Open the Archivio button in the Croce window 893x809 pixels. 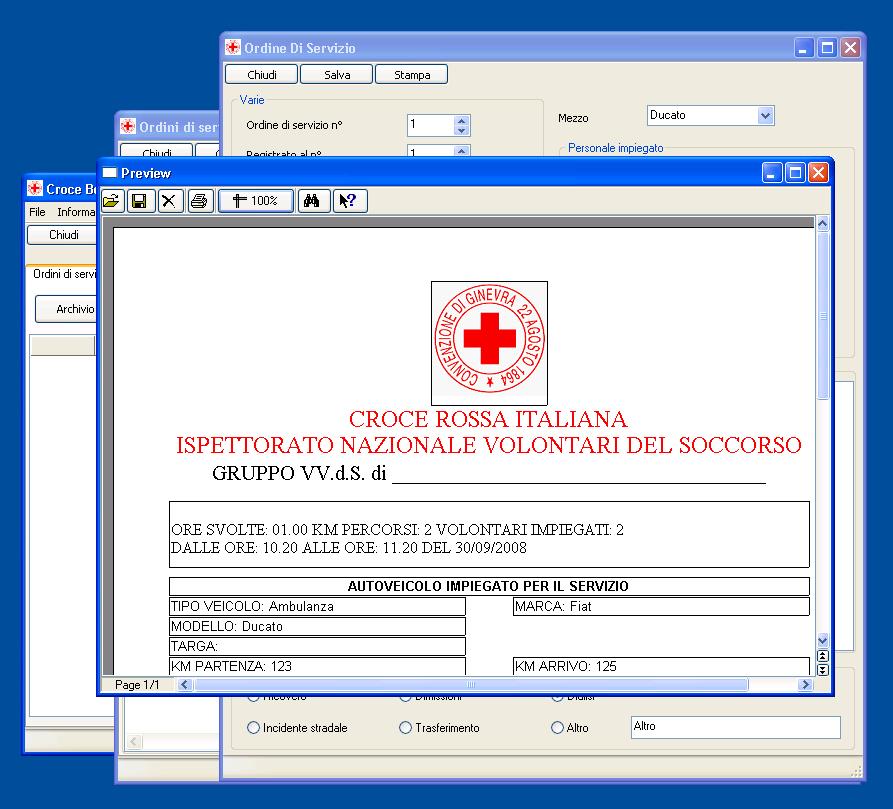pos(66,309)
